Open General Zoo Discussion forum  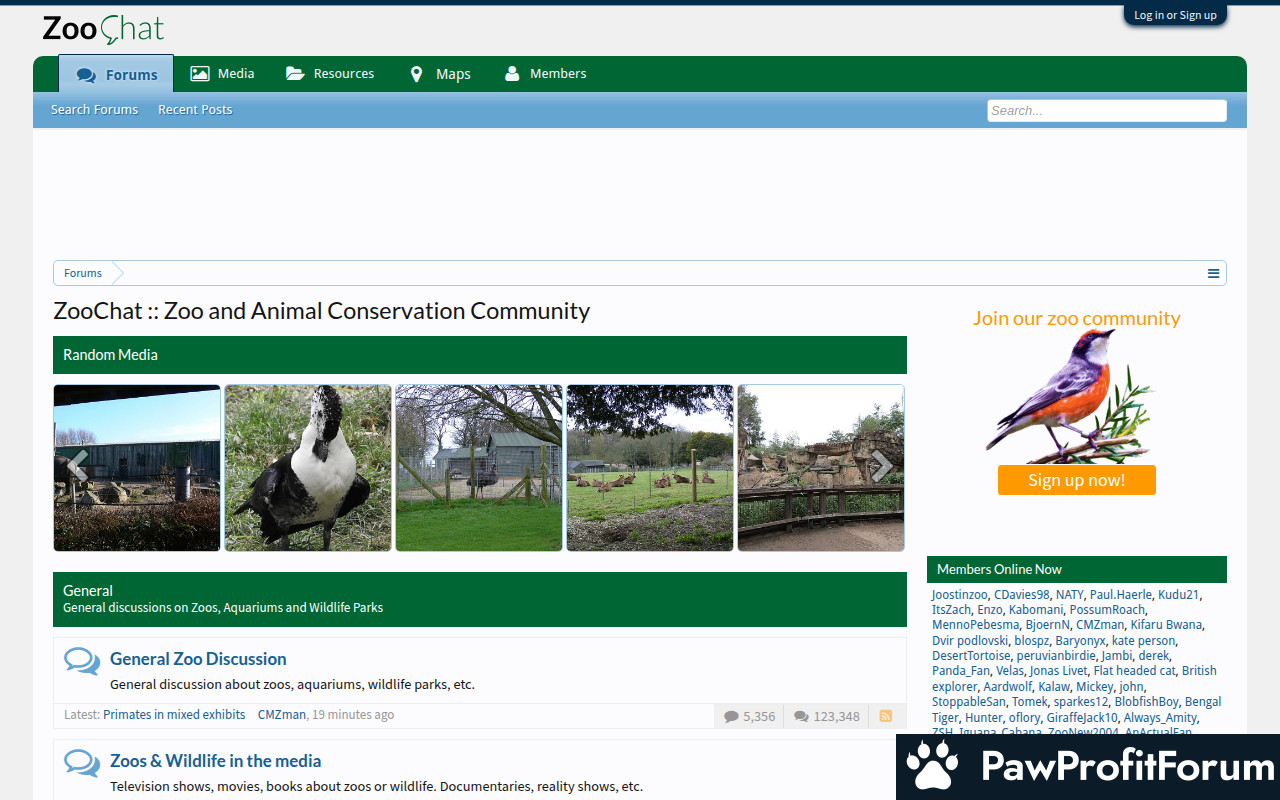pos(198,659)
